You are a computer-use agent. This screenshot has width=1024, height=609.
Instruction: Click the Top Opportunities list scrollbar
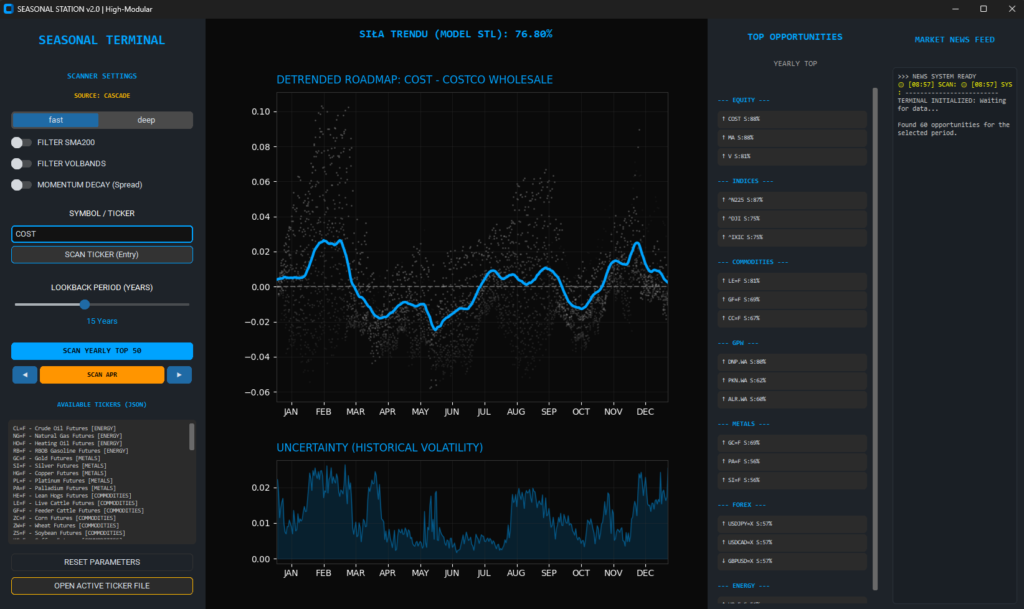(877, 300)
